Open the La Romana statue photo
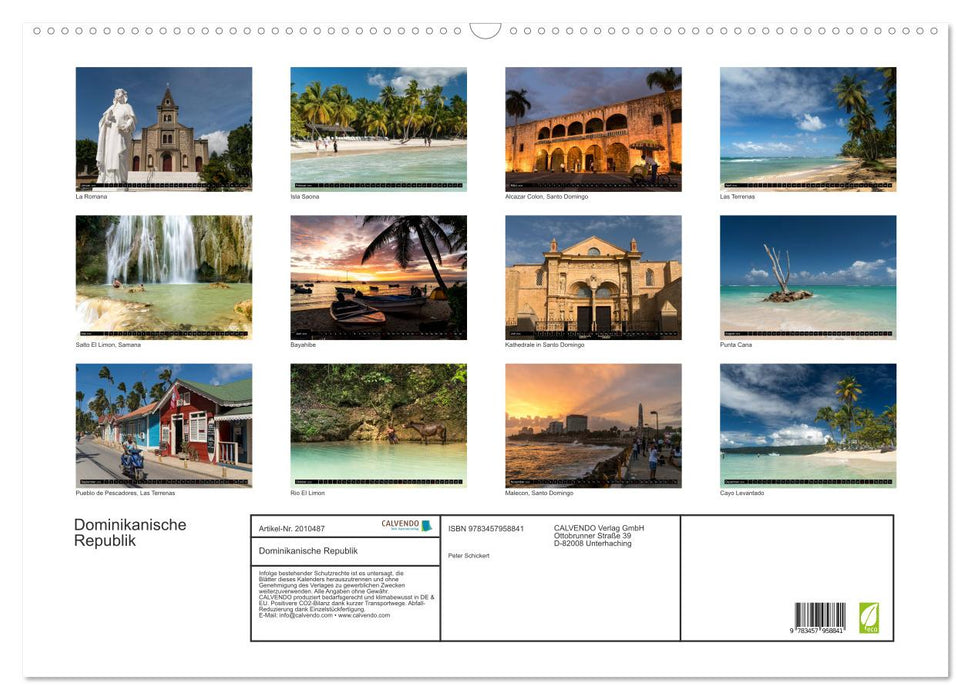Image resolution: width=971 pixels, height=700 pixels. 163,128
